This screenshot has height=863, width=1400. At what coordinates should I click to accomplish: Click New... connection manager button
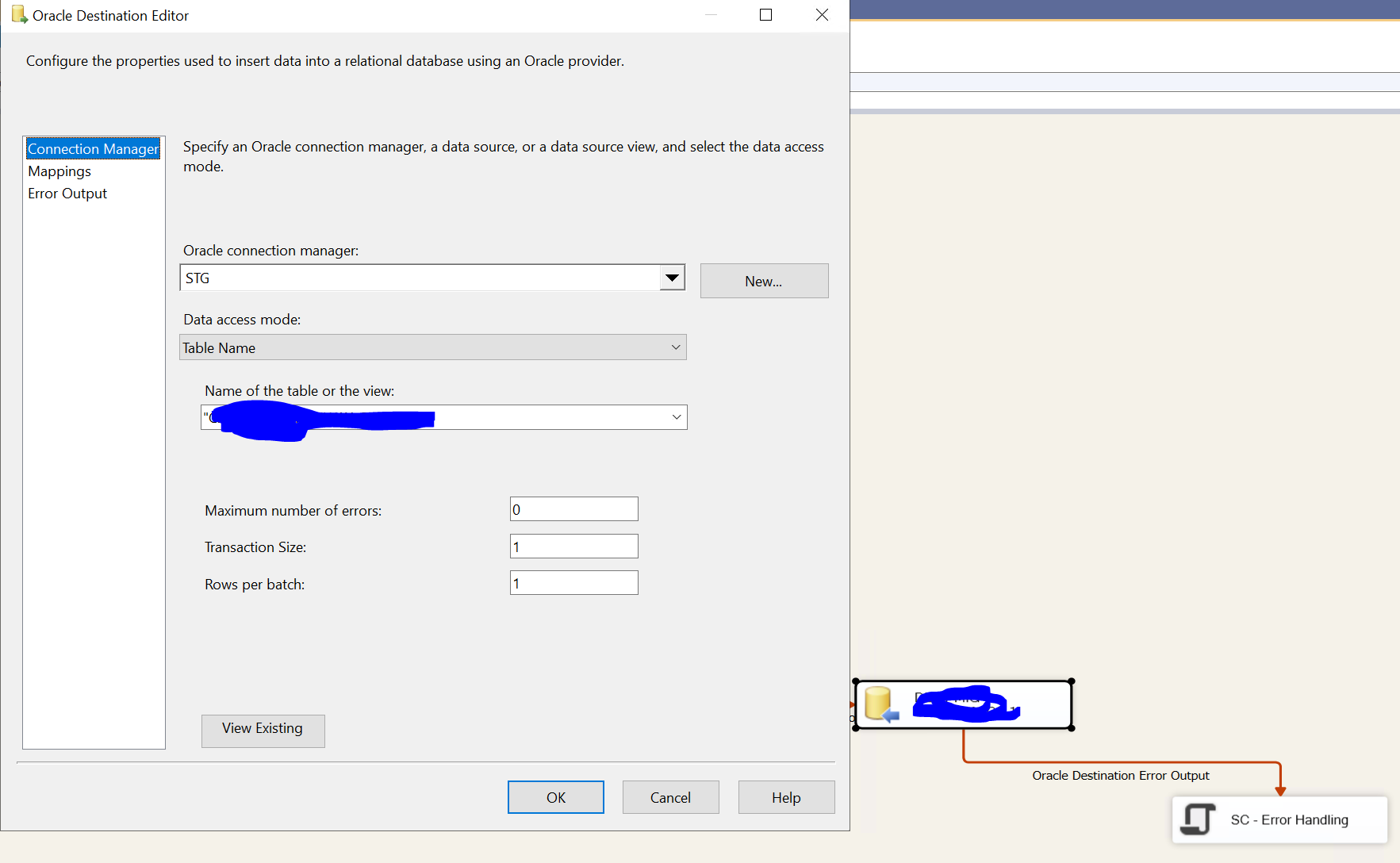[x=764, y=281]
